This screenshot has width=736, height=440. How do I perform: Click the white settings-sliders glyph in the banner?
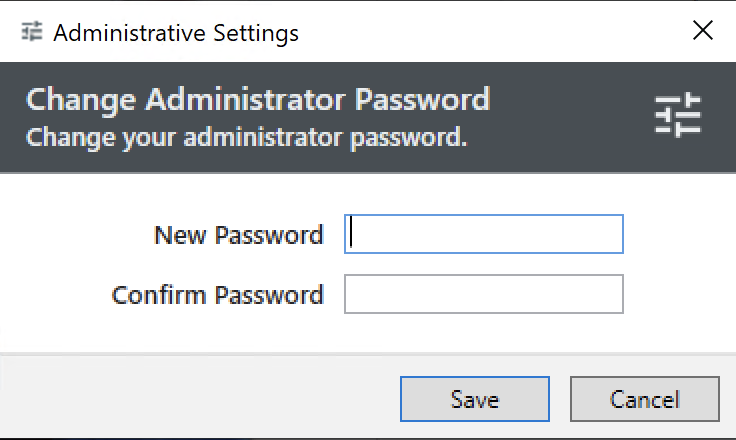click(678, 115)
